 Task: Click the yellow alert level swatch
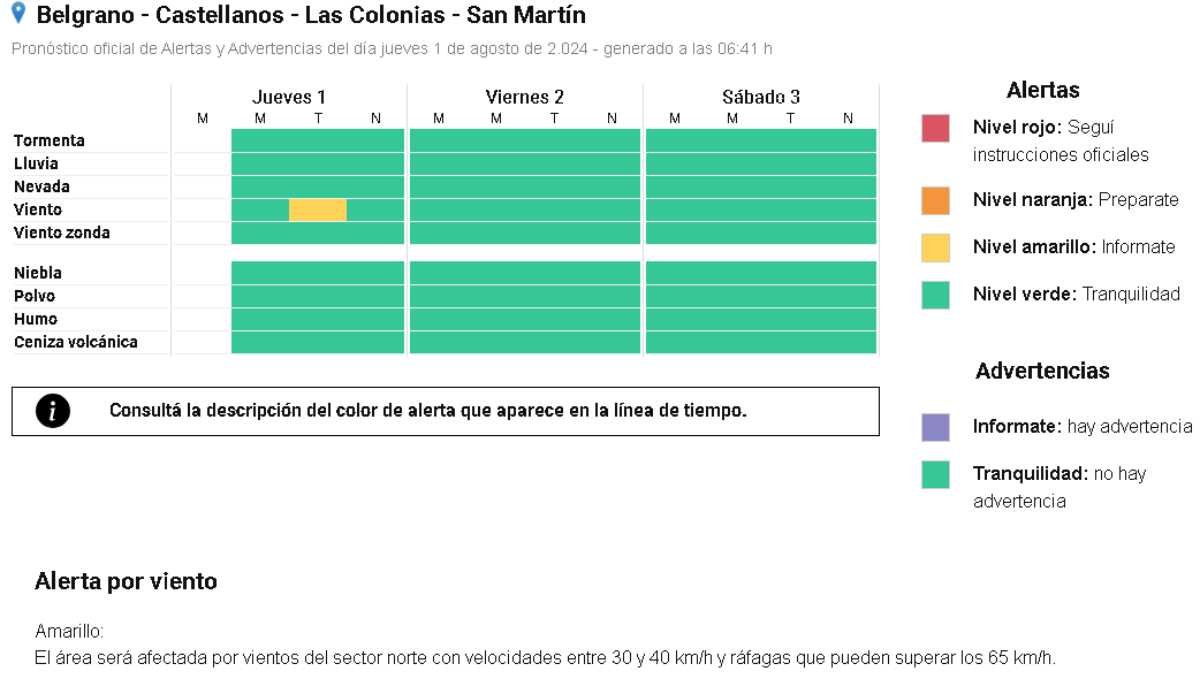pos(935,247)
